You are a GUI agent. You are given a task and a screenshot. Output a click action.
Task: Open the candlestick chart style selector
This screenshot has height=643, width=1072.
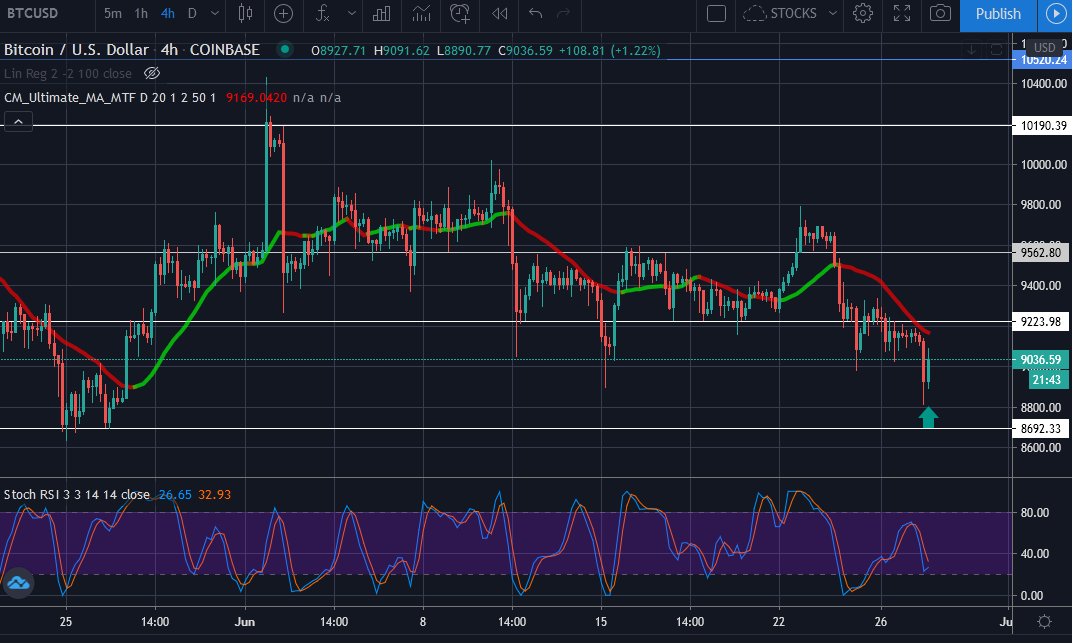point(246,14)
